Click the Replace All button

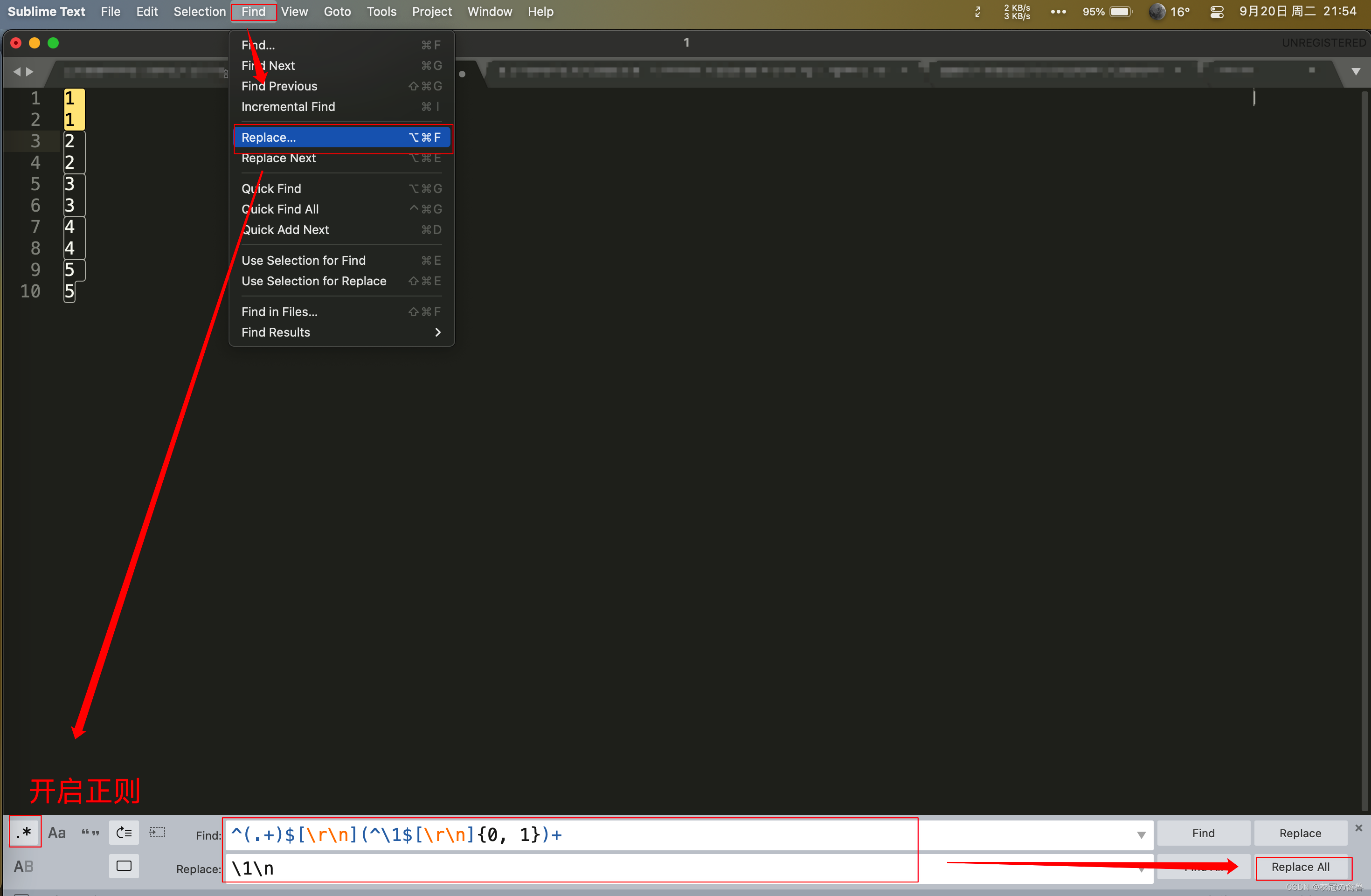(x=1300, y=867)
